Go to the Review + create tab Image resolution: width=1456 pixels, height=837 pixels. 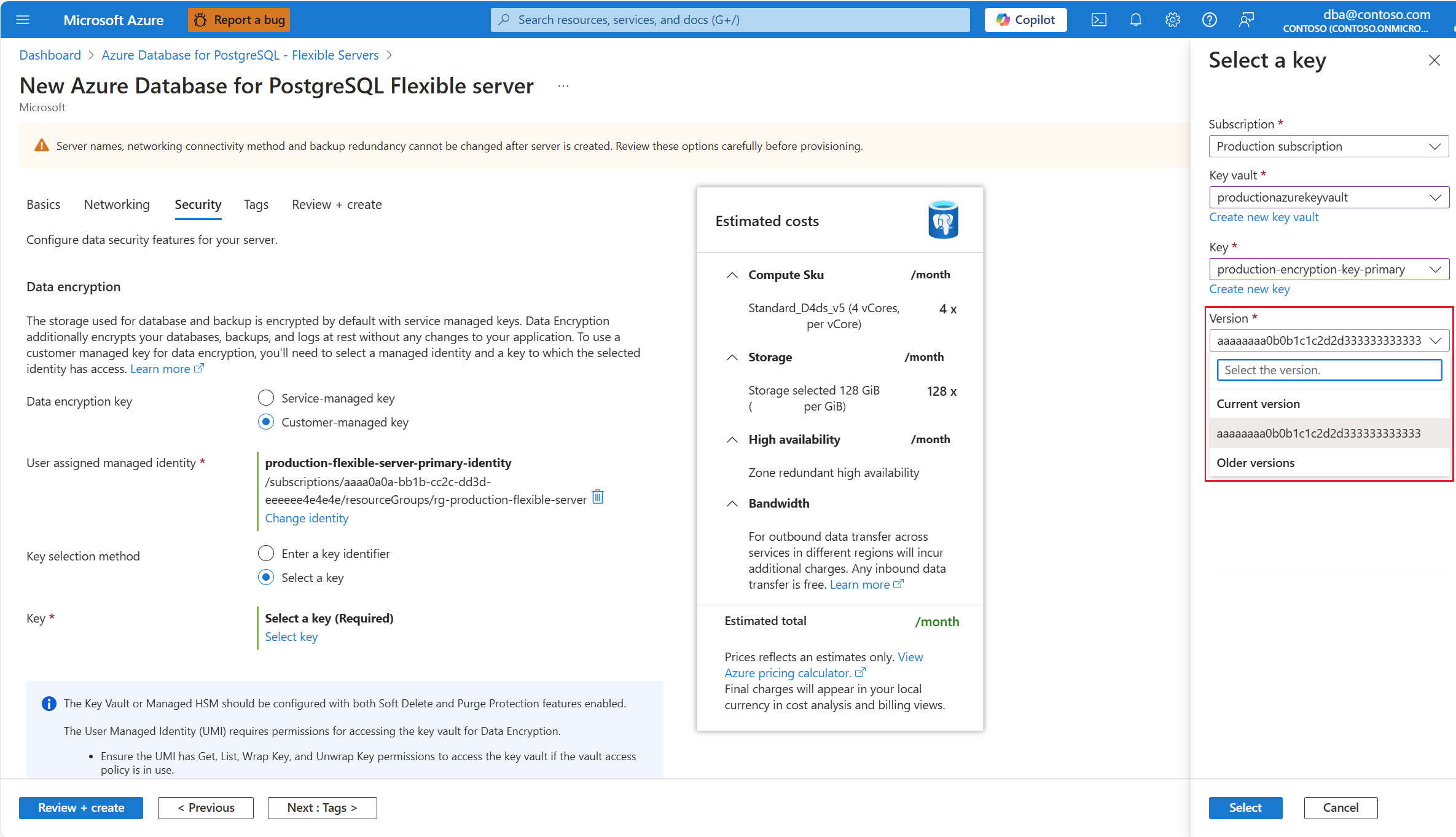[x=337, y=205]
